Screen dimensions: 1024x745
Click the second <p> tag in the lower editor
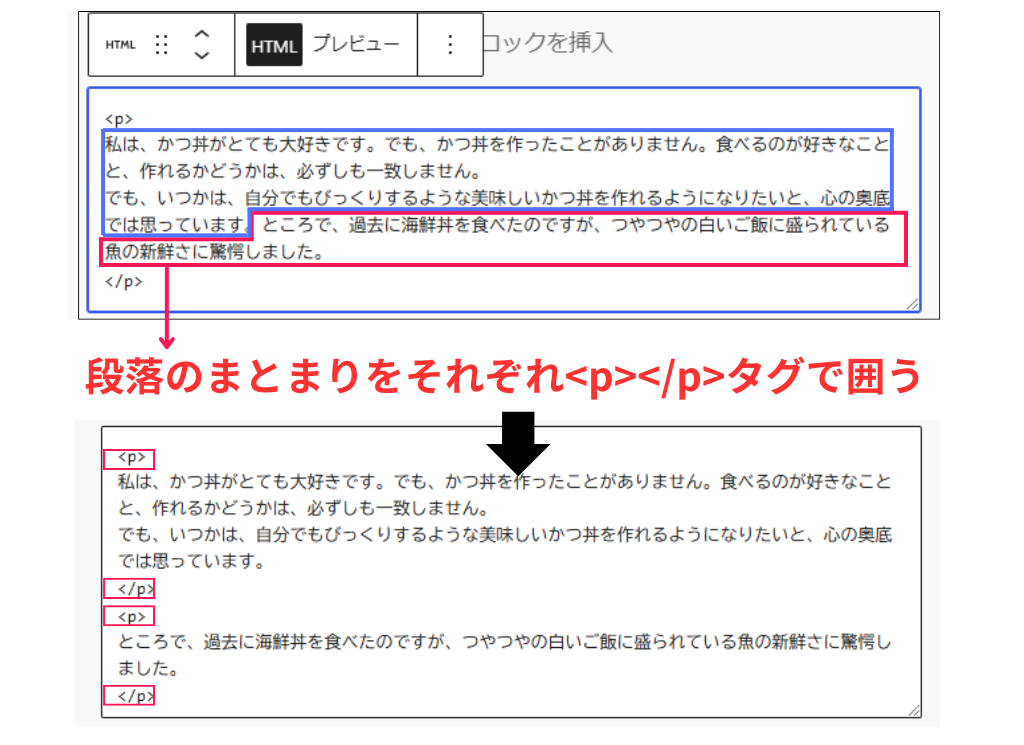point(131,615)
